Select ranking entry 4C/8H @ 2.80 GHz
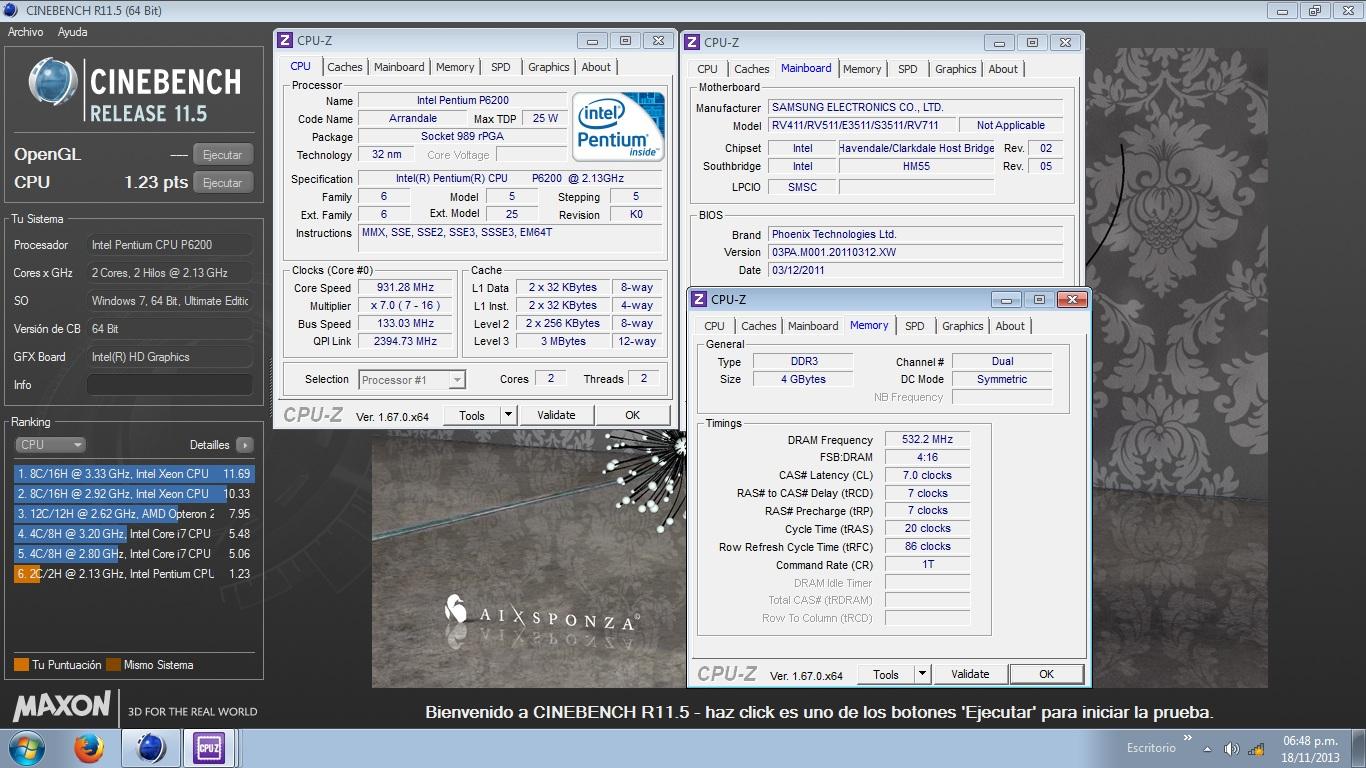The width and height of the screenshot is (1366, 768). 134,554
